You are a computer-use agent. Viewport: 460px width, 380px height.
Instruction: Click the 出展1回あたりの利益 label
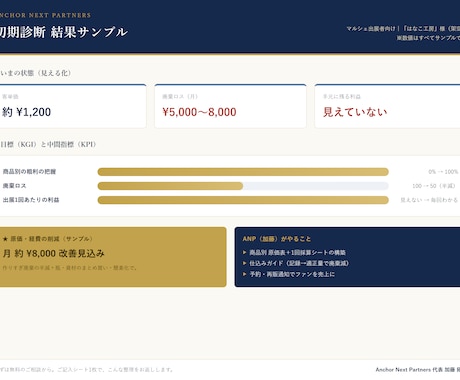[31, 200]
